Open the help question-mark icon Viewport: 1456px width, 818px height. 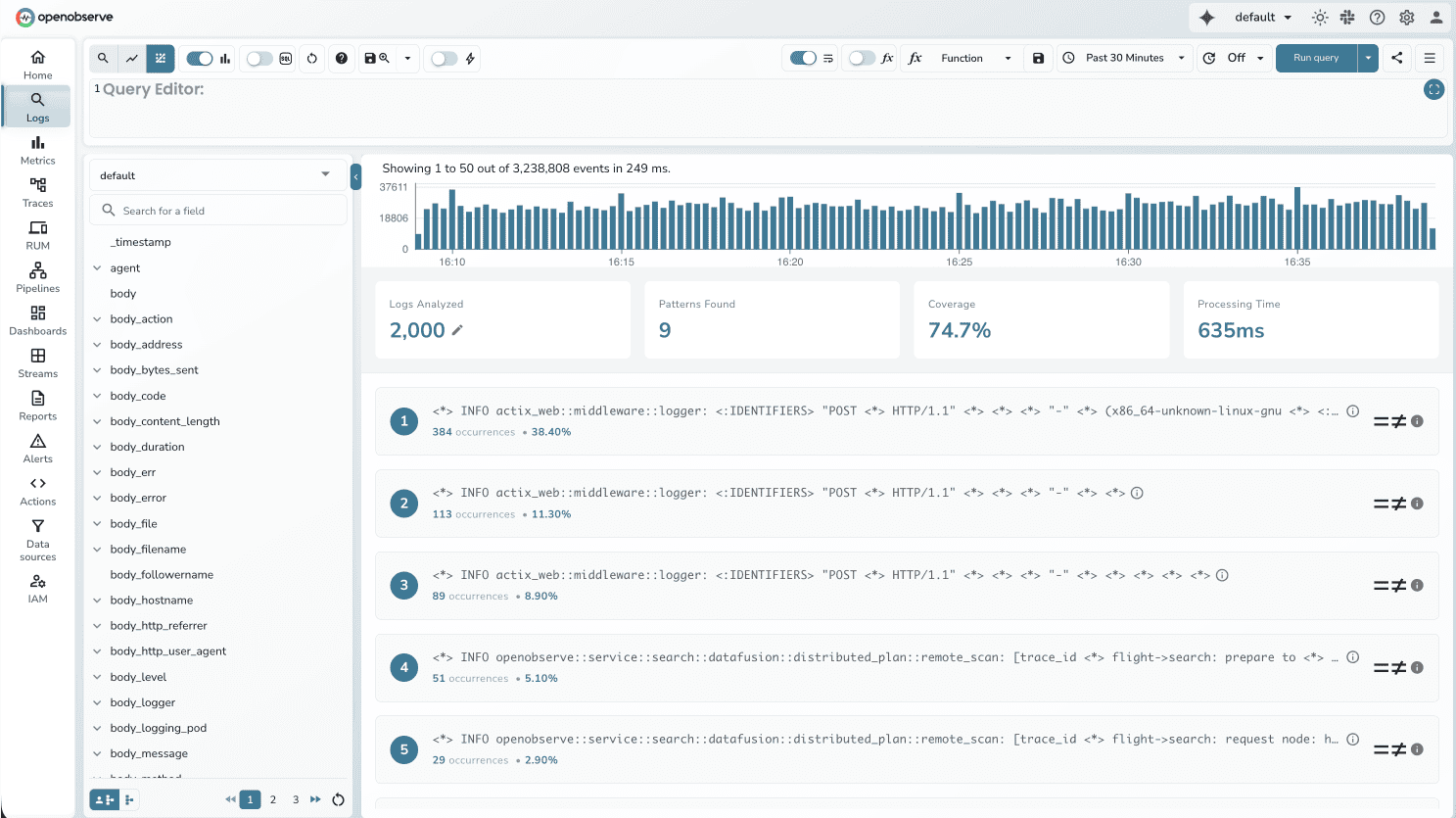coord(342,58)
